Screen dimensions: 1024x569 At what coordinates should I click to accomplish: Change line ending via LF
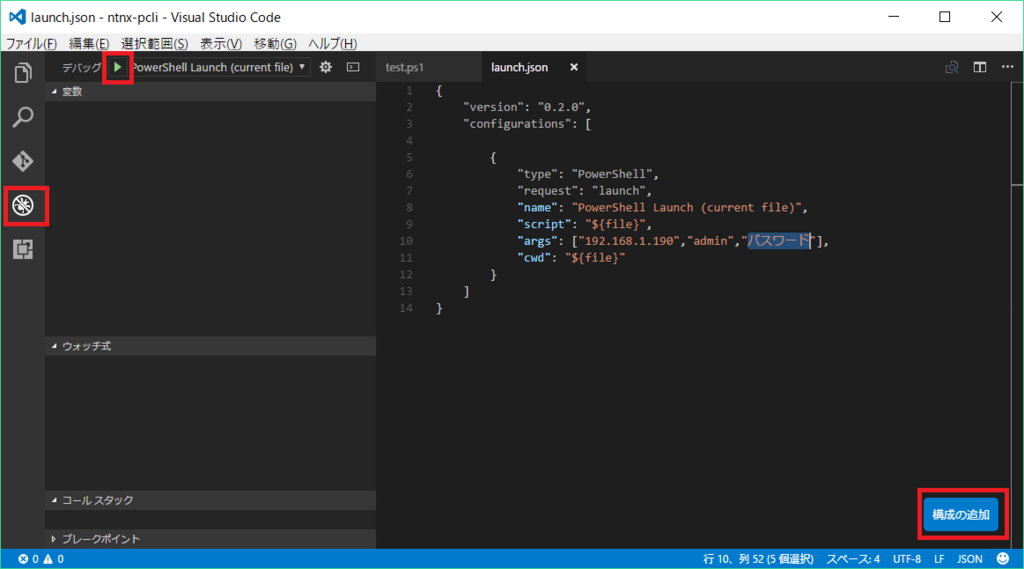click(x=939, y=559)
